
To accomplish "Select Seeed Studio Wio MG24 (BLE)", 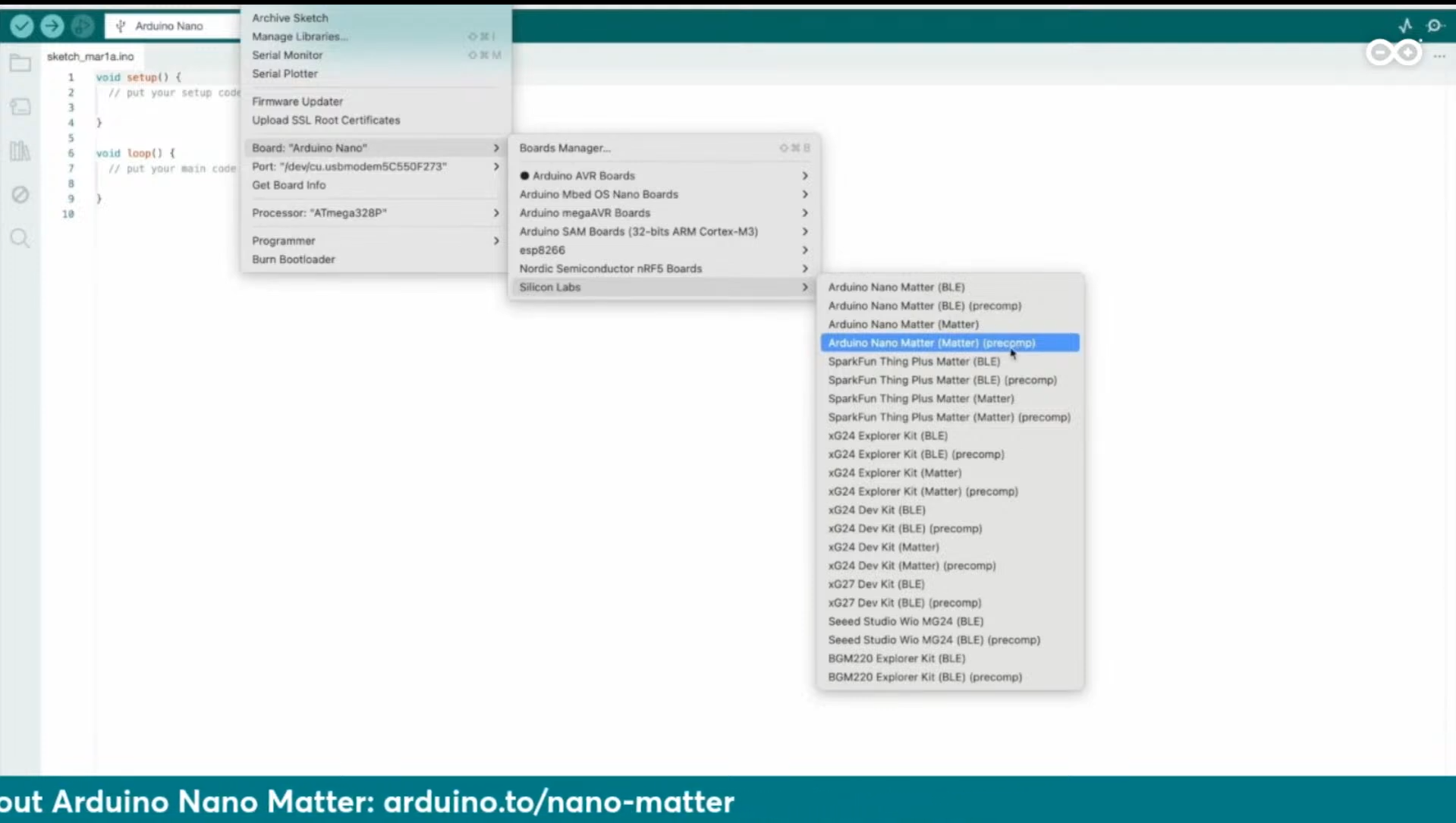I will pyautogui.click(x=950, y=621).
